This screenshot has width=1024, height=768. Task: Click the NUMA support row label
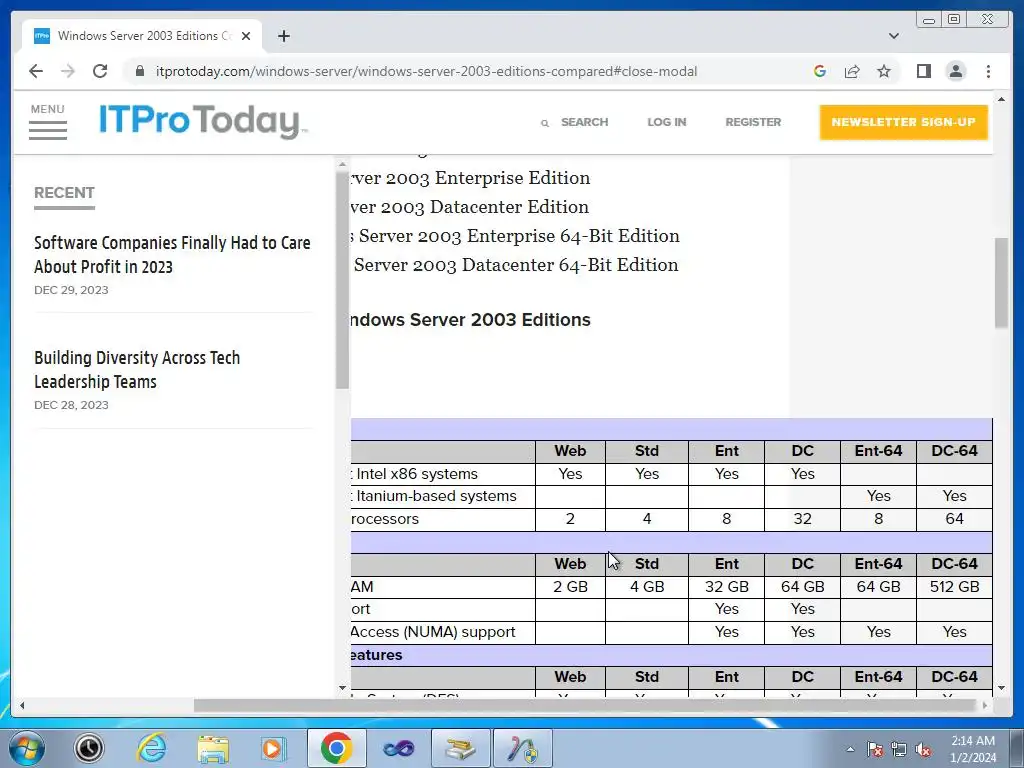(433, 632)
